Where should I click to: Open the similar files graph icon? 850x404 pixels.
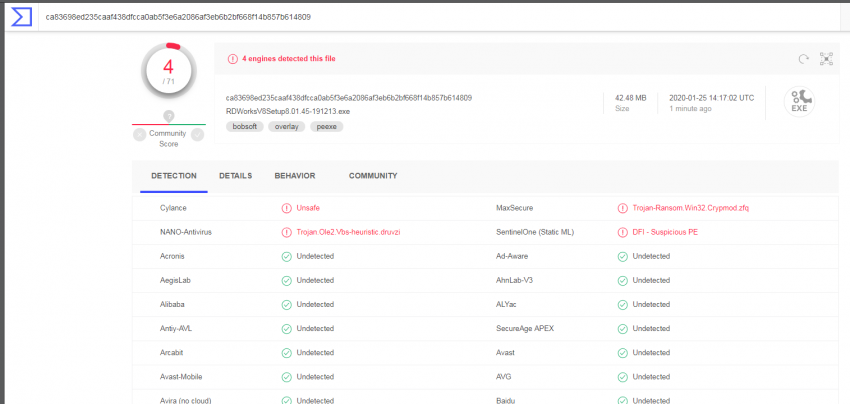(826, 59)
